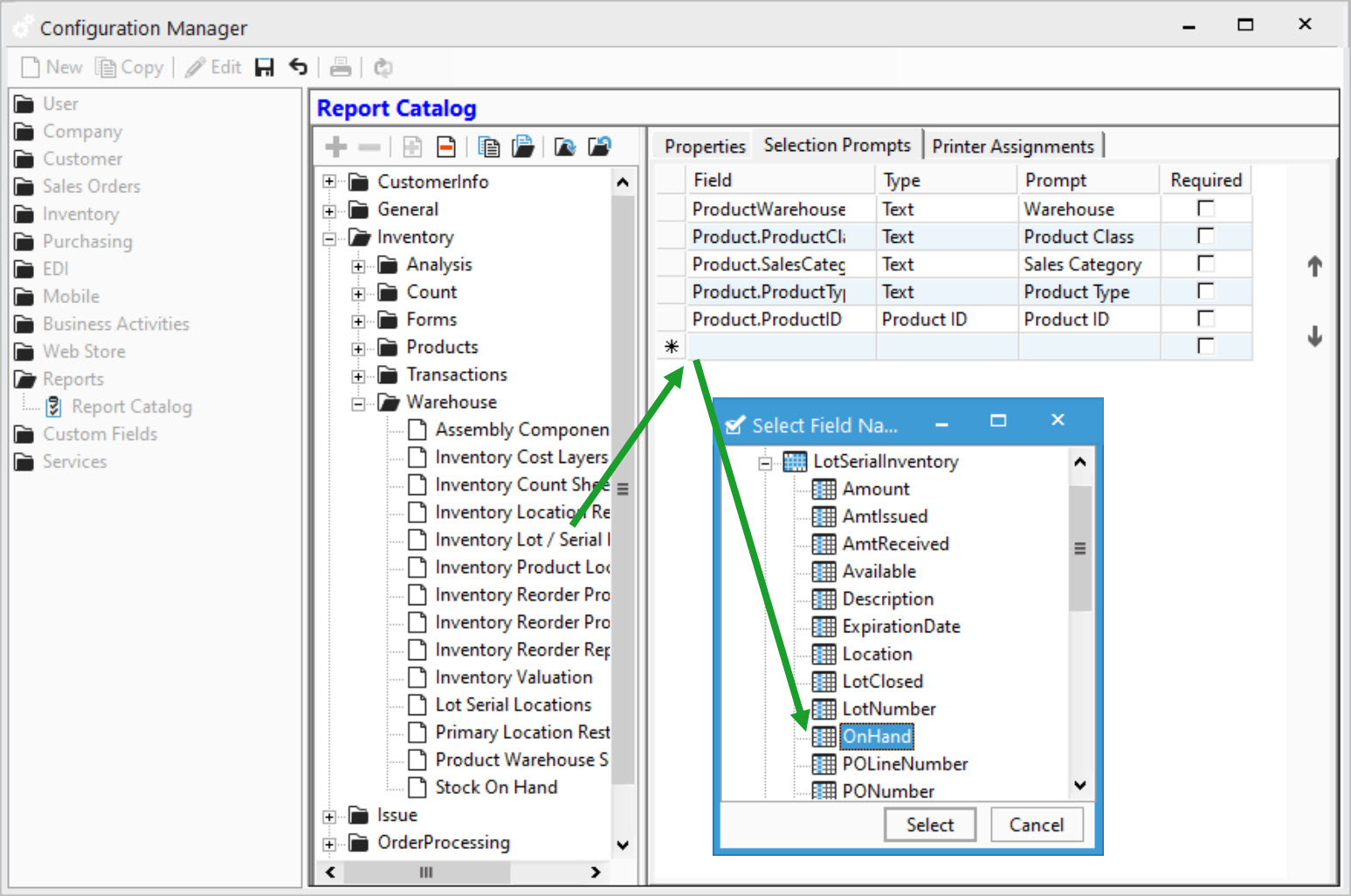Screen dimensions: 1351x896
Task: Click the red remove report icon
Action: (x=446, y=147)
